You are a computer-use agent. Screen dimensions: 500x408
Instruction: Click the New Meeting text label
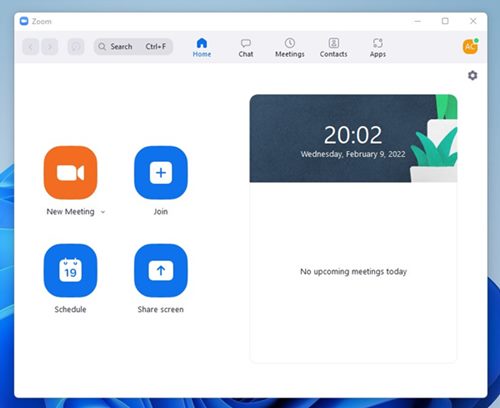pyautogui.click(x=70, y=212)
